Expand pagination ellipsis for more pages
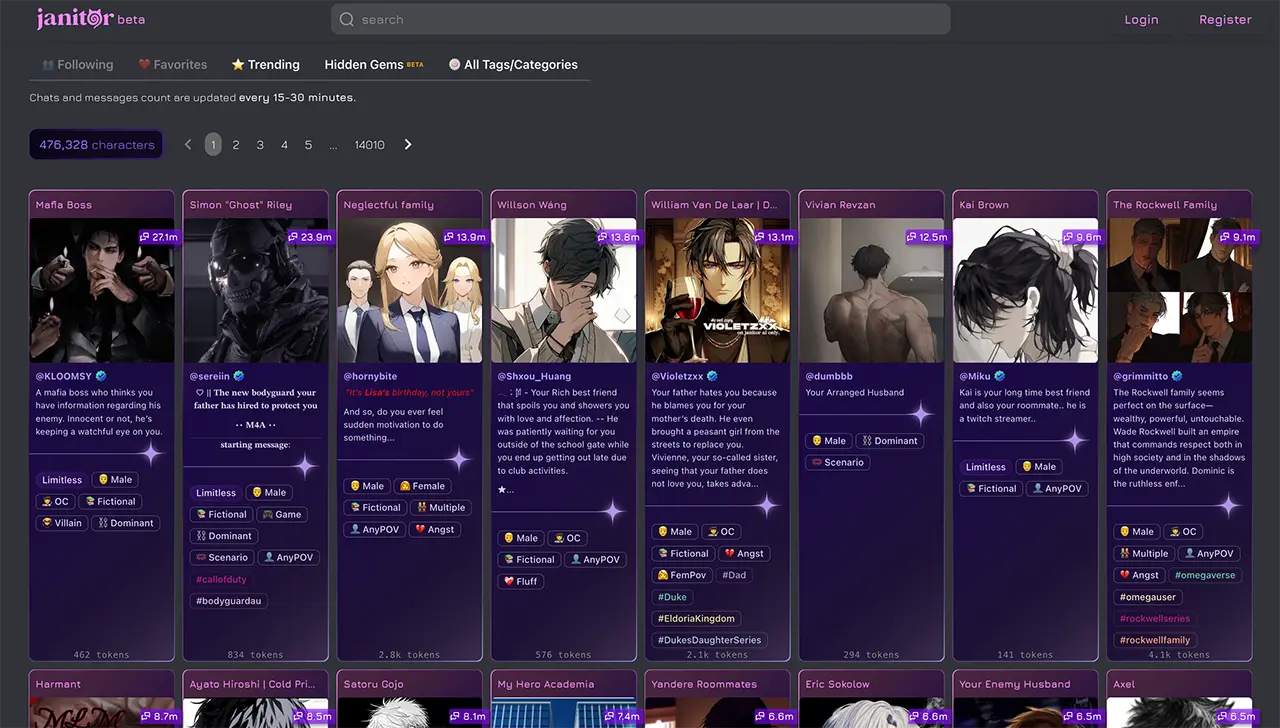Viewport: 1280px width, 728px height. [x=333, y=145]
